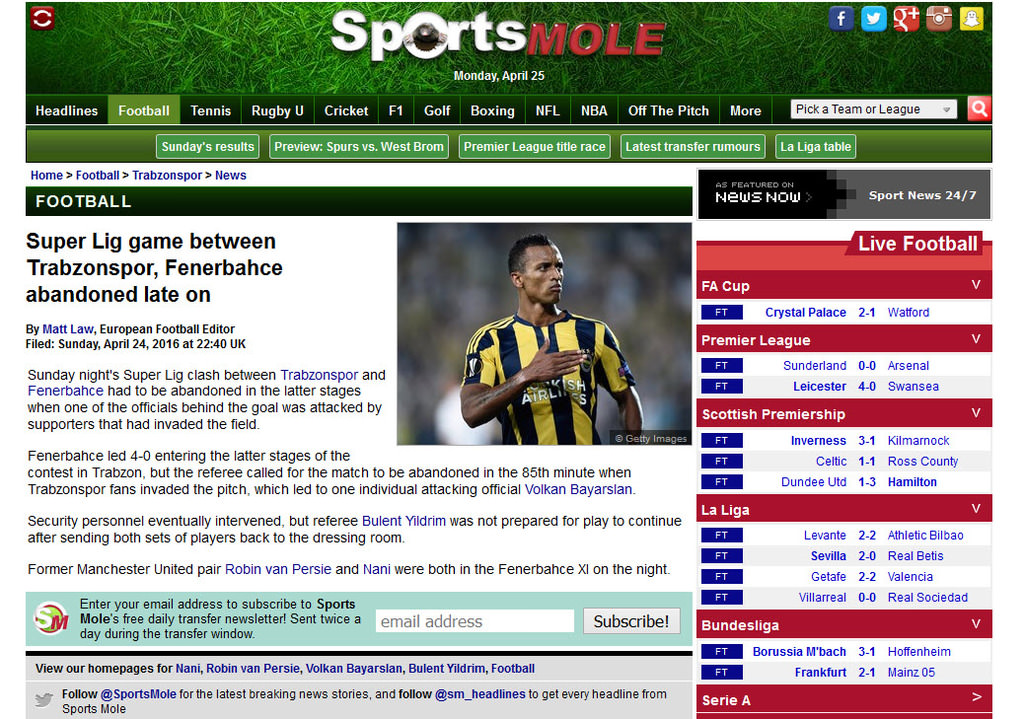Click the red magnifier search icon
Viewport: 1024px width, 719px height.
coord(979,109)
